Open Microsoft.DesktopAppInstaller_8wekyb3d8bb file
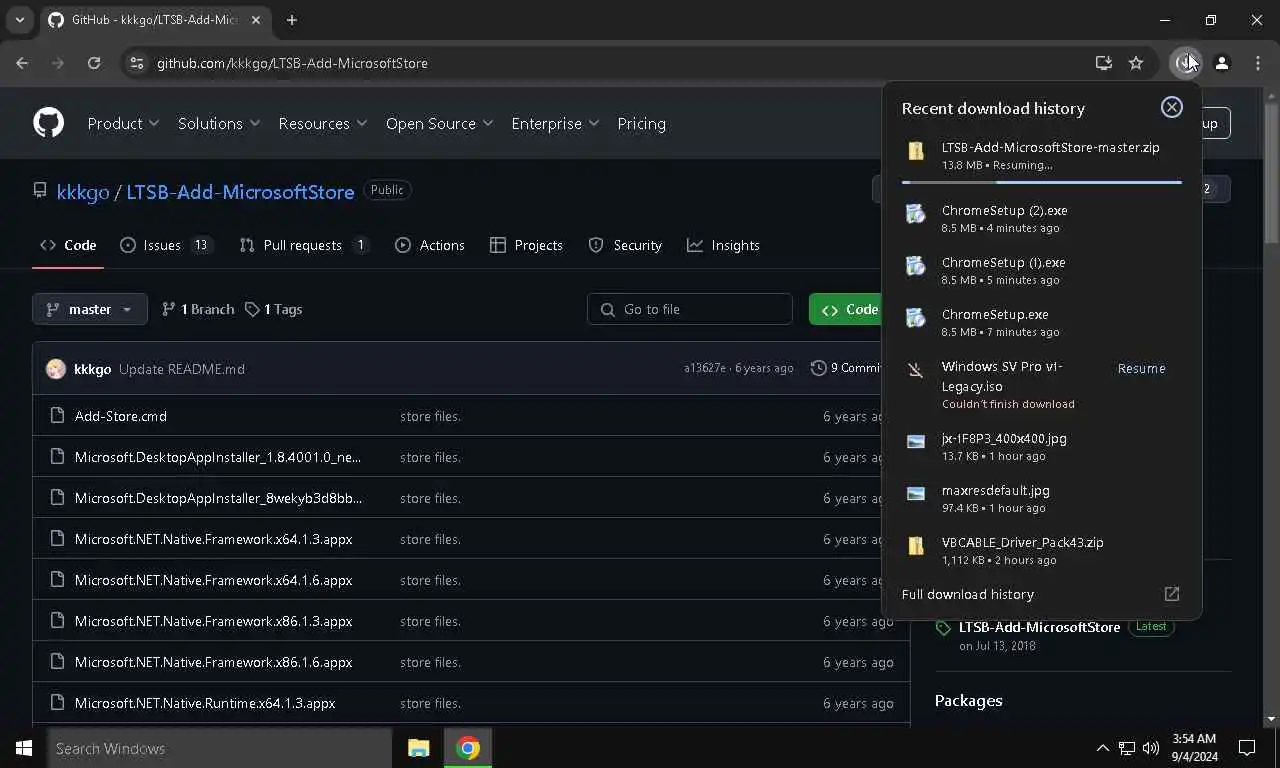Image resolution: width=1280 pixels, height=768 pixels. tap(218, 498)
